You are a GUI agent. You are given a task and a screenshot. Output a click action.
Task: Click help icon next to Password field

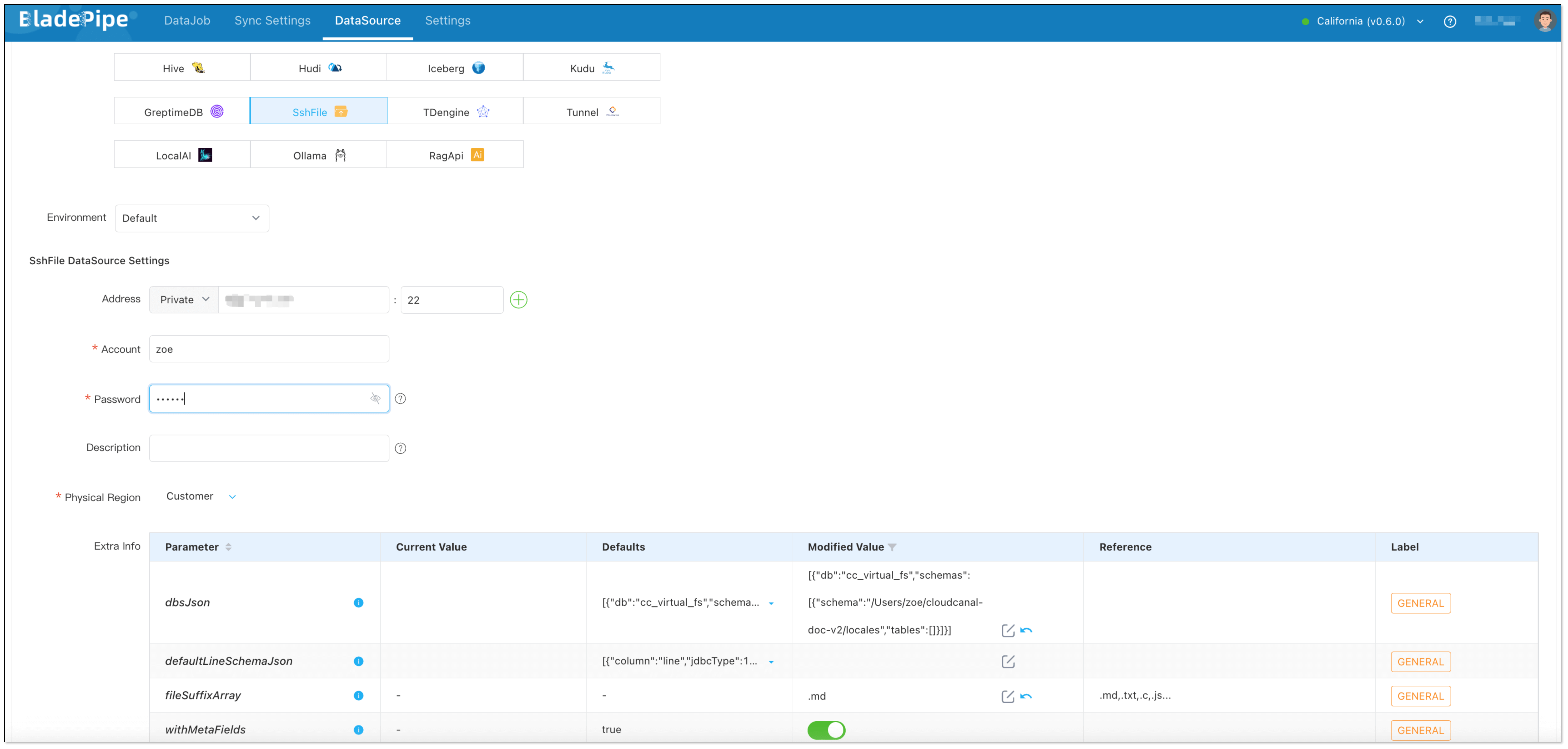point(400,399)
